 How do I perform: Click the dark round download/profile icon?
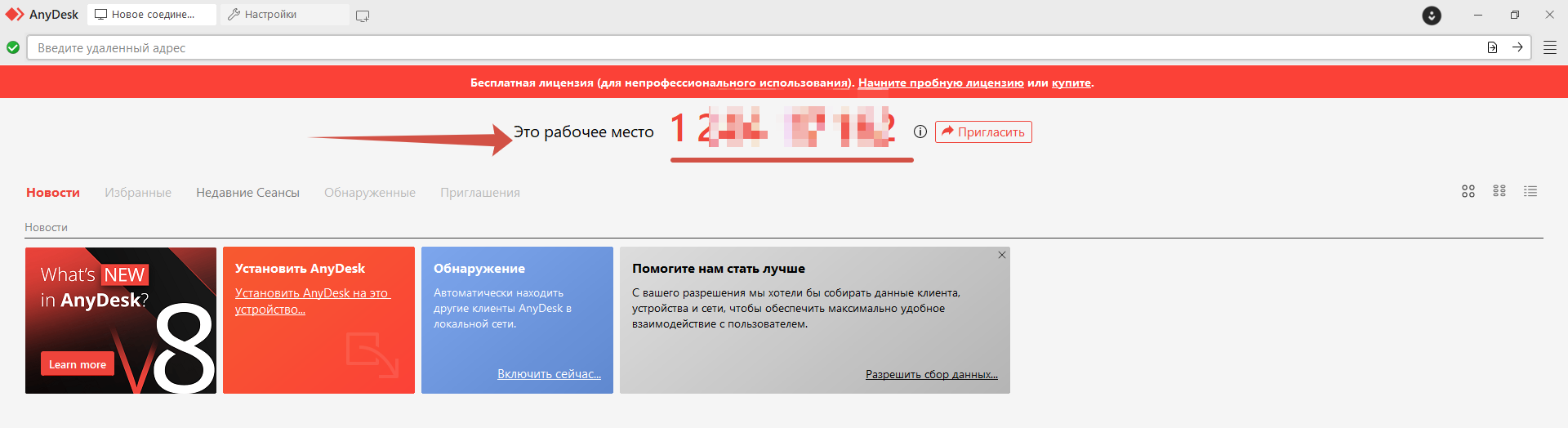(x=1432, y=16)
